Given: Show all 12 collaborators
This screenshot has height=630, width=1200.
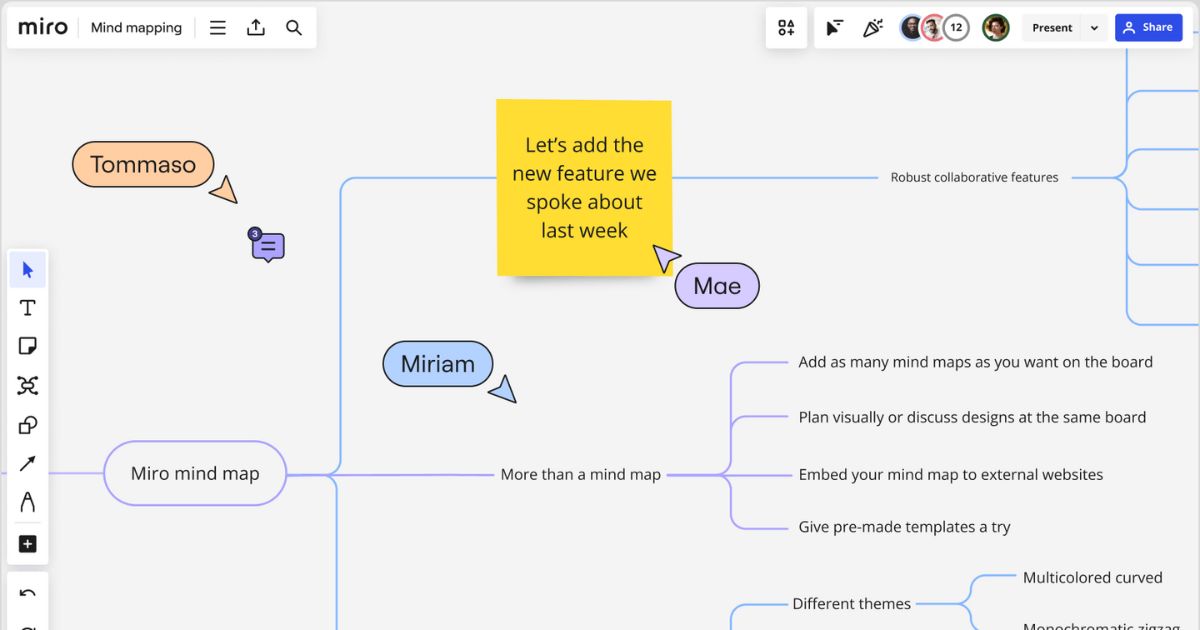Looking at the screenshot, I should pos(956,28).
